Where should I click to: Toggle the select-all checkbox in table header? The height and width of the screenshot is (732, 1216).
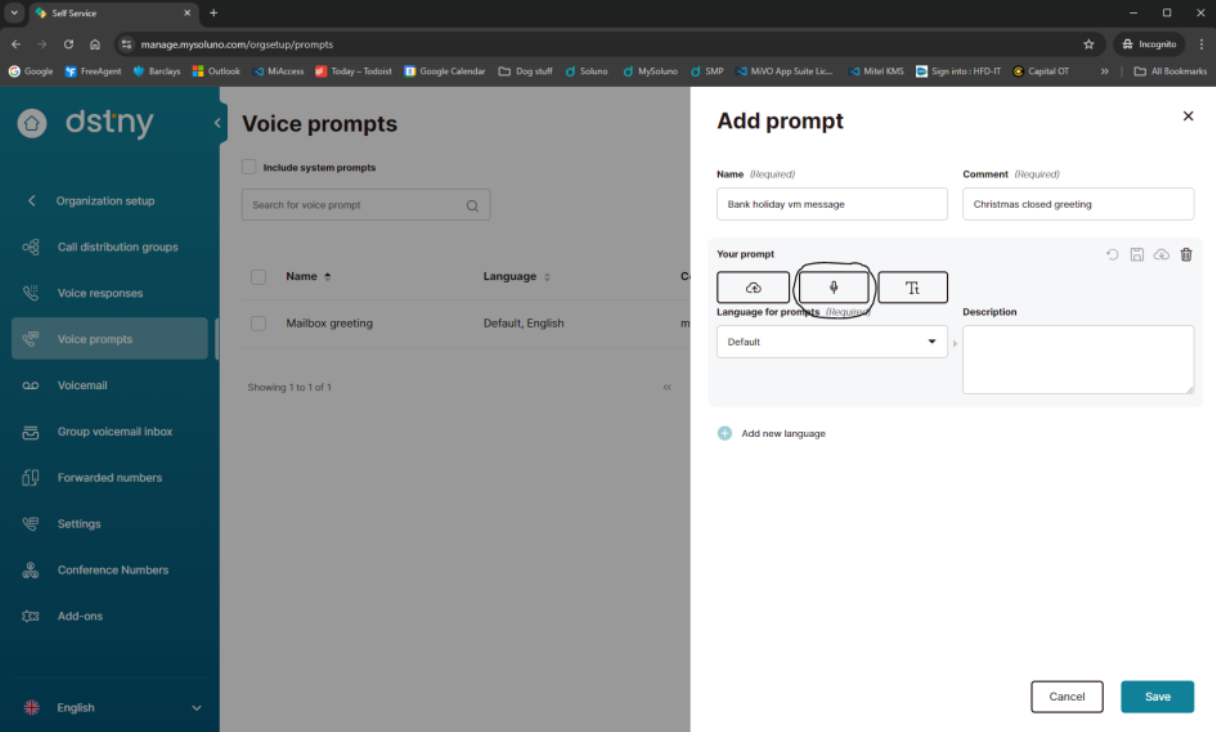point(258,277)
